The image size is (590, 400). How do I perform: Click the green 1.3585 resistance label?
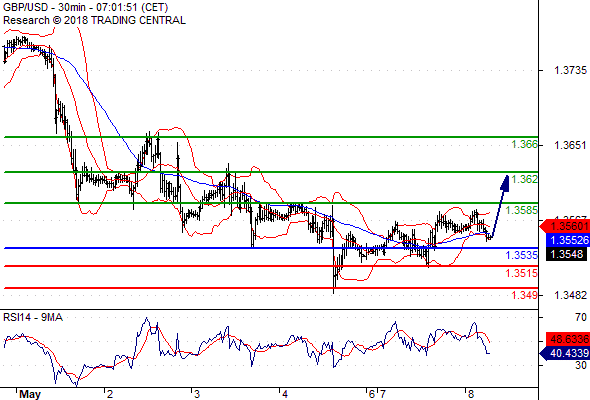[x=522, y=210]
